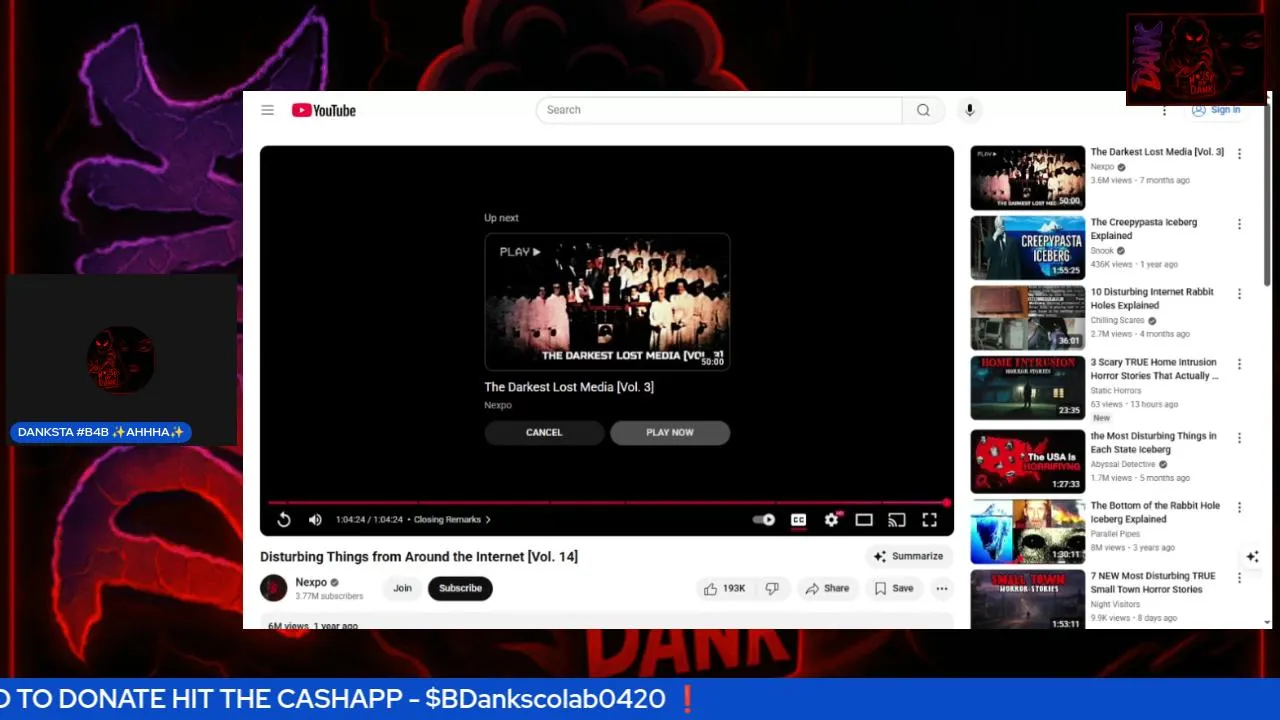The image size is (1280, 720).
Task: Share the video
Action: (x=827, y=588)
